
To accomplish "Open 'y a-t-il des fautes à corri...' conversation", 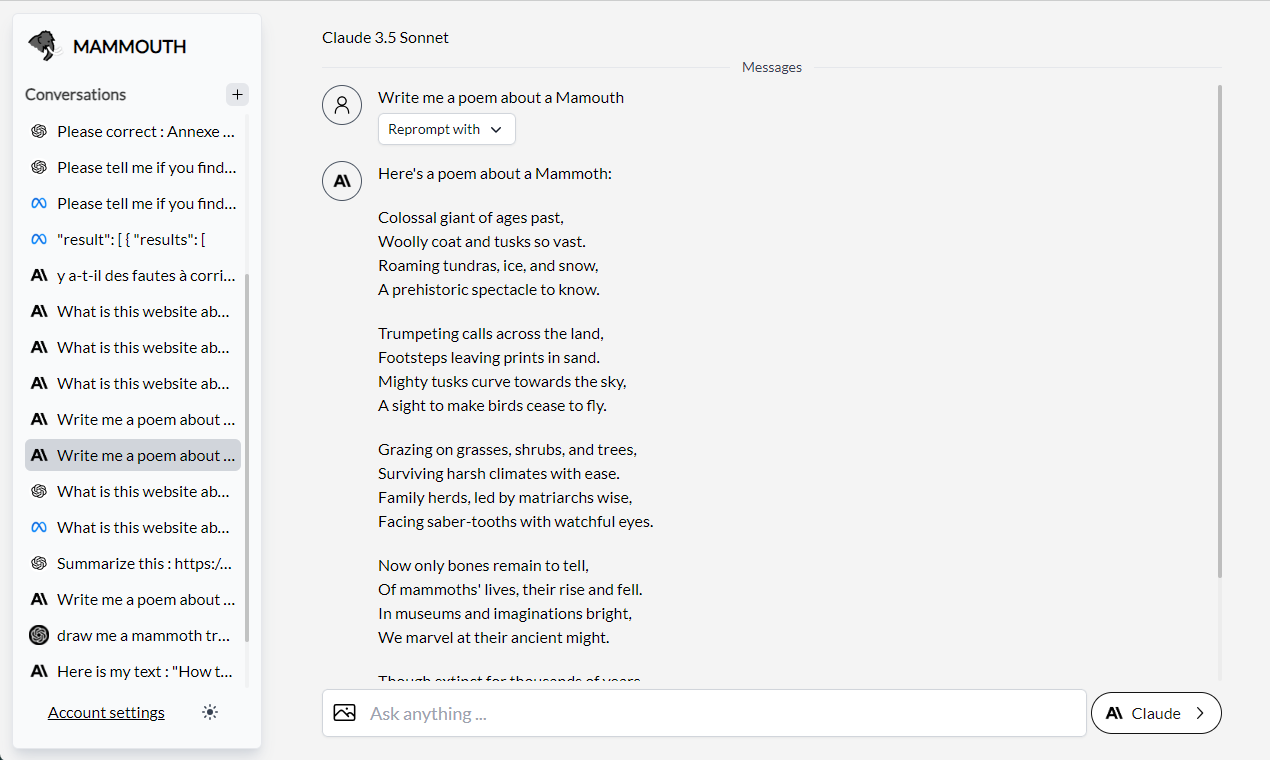I will click(x=146, y=275).
